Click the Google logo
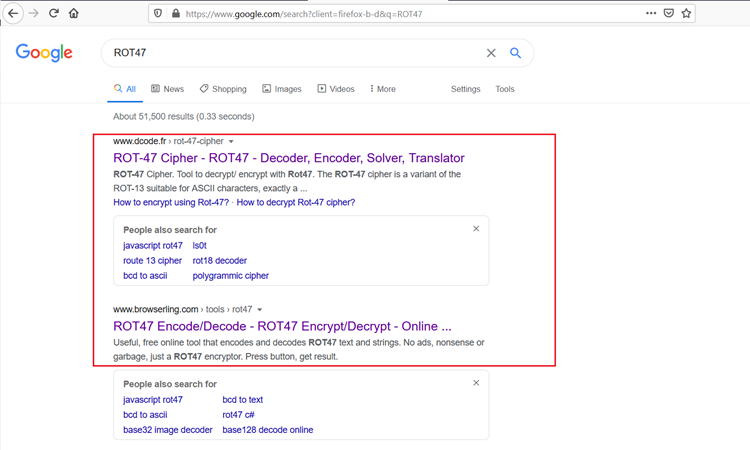750x450 pixels. (44, 53)
